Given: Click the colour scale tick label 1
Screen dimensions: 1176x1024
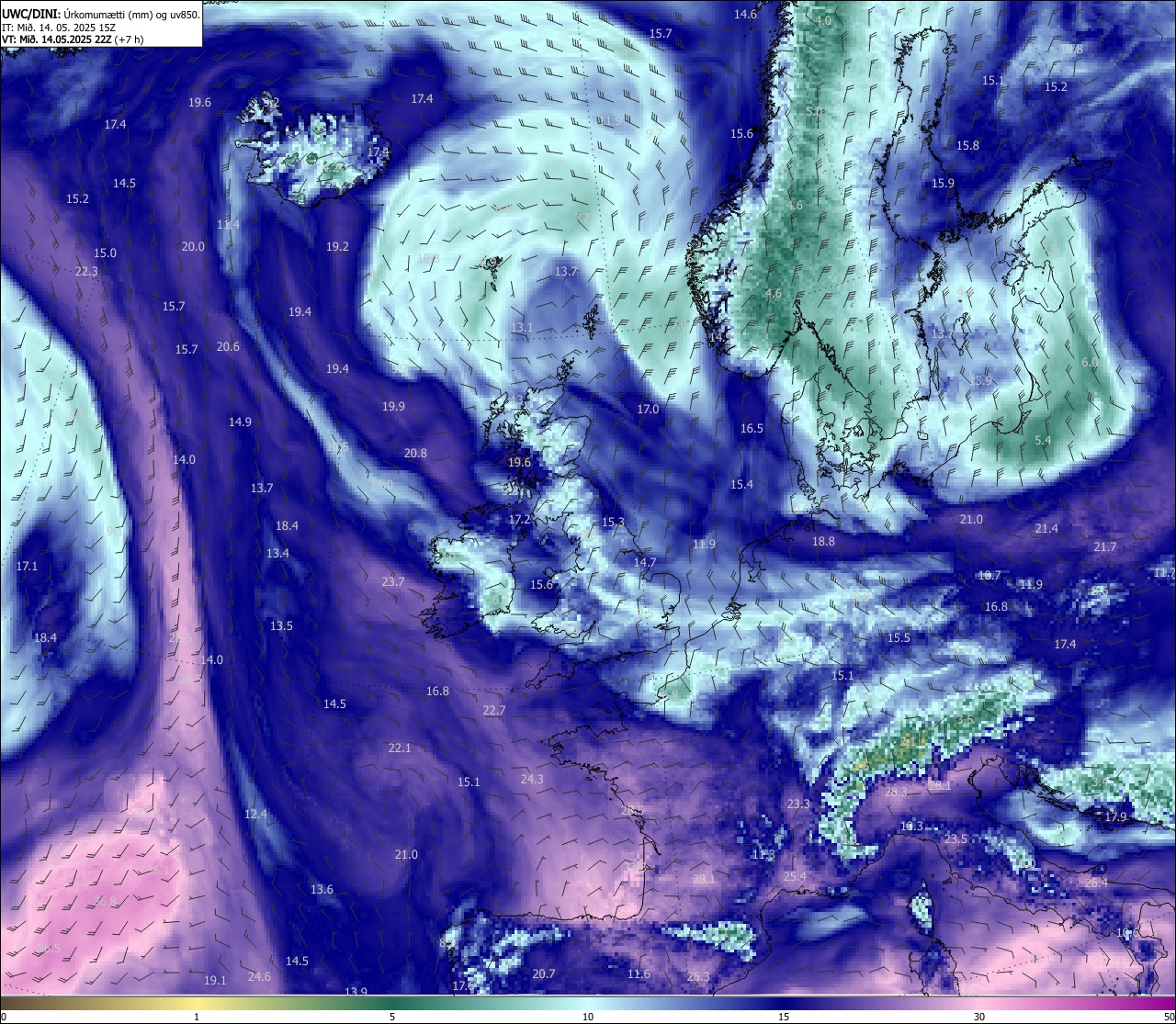Looking at the screenshot, I should coord(197,1017).
